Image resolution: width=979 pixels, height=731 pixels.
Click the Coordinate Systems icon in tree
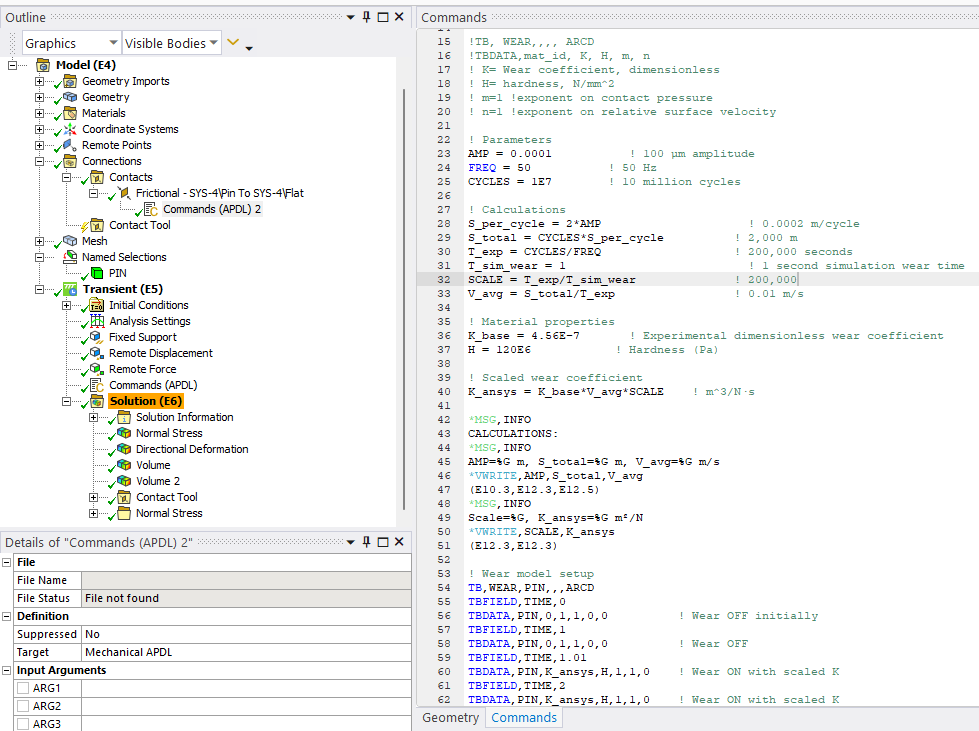point(70,129)
